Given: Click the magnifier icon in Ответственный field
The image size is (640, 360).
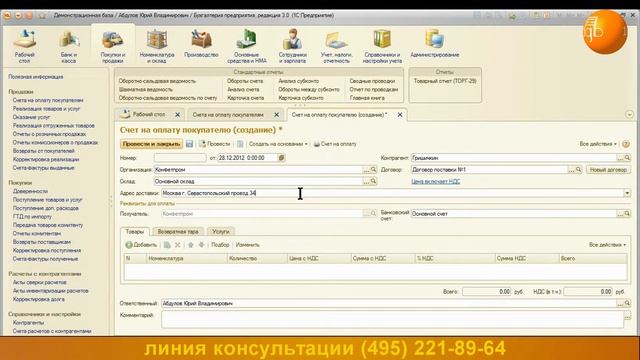Looking at the screenshot, I should (x=627, y=303).
